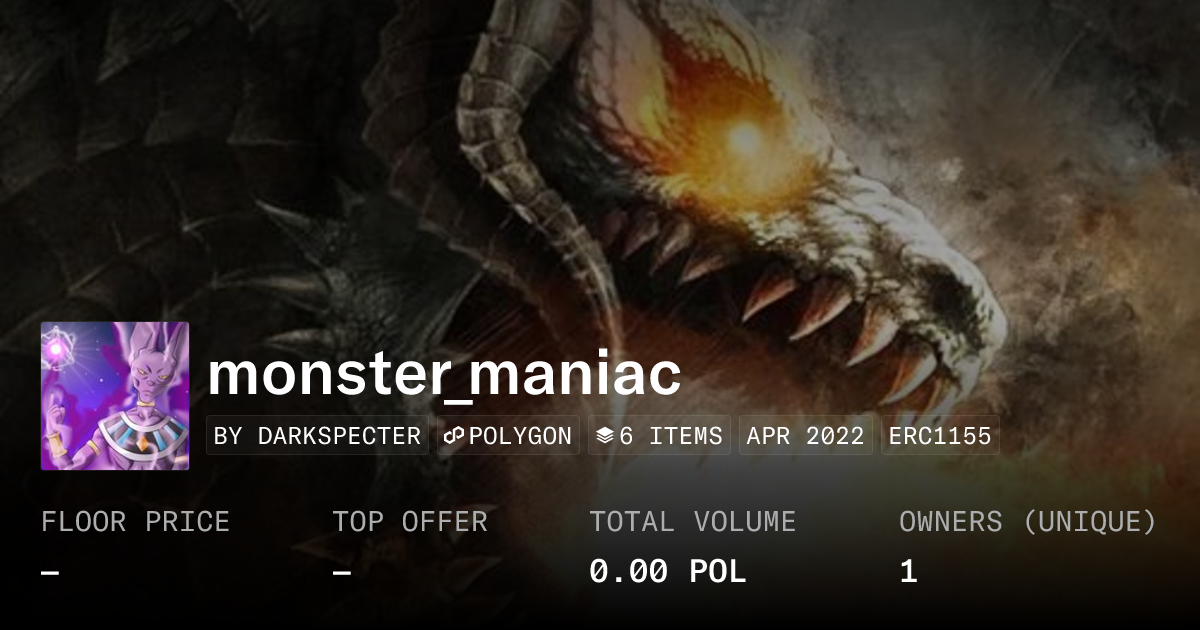Click the monster_maniac collection title
The width and height of the screenshot is (1200, 630).
pyautogui.click(x=444, y=374)
